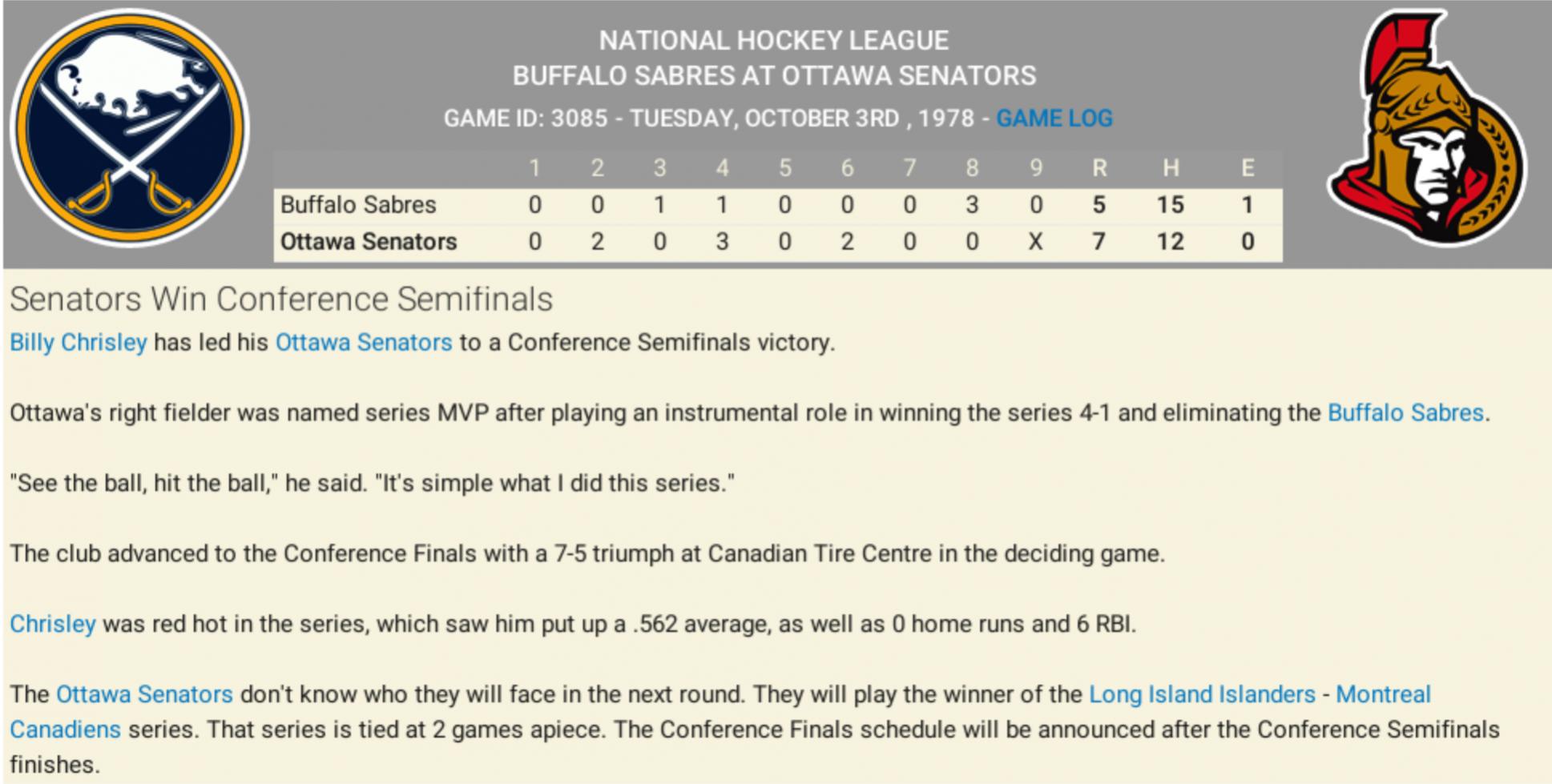The width and height of the screenshot is (1552, 784).
Task: Open Billy Chrisley's player link
Action: 79,343
